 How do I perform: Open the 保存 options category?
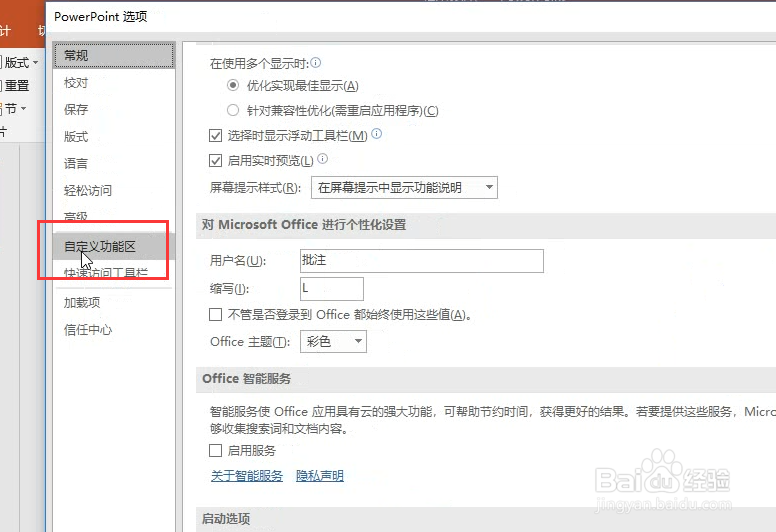114,109
